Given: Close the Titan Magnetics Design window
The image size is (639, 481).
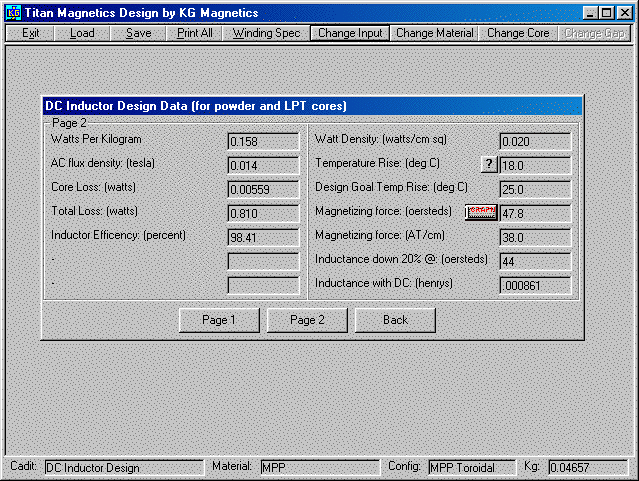Looking at the screenshot, I should coord(624,13).
